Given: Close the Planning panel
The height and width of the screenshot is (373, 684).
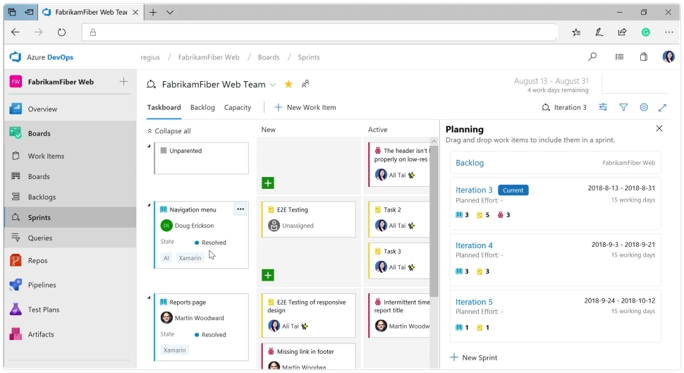Looking at the screenshot, I should click(659, 128).
